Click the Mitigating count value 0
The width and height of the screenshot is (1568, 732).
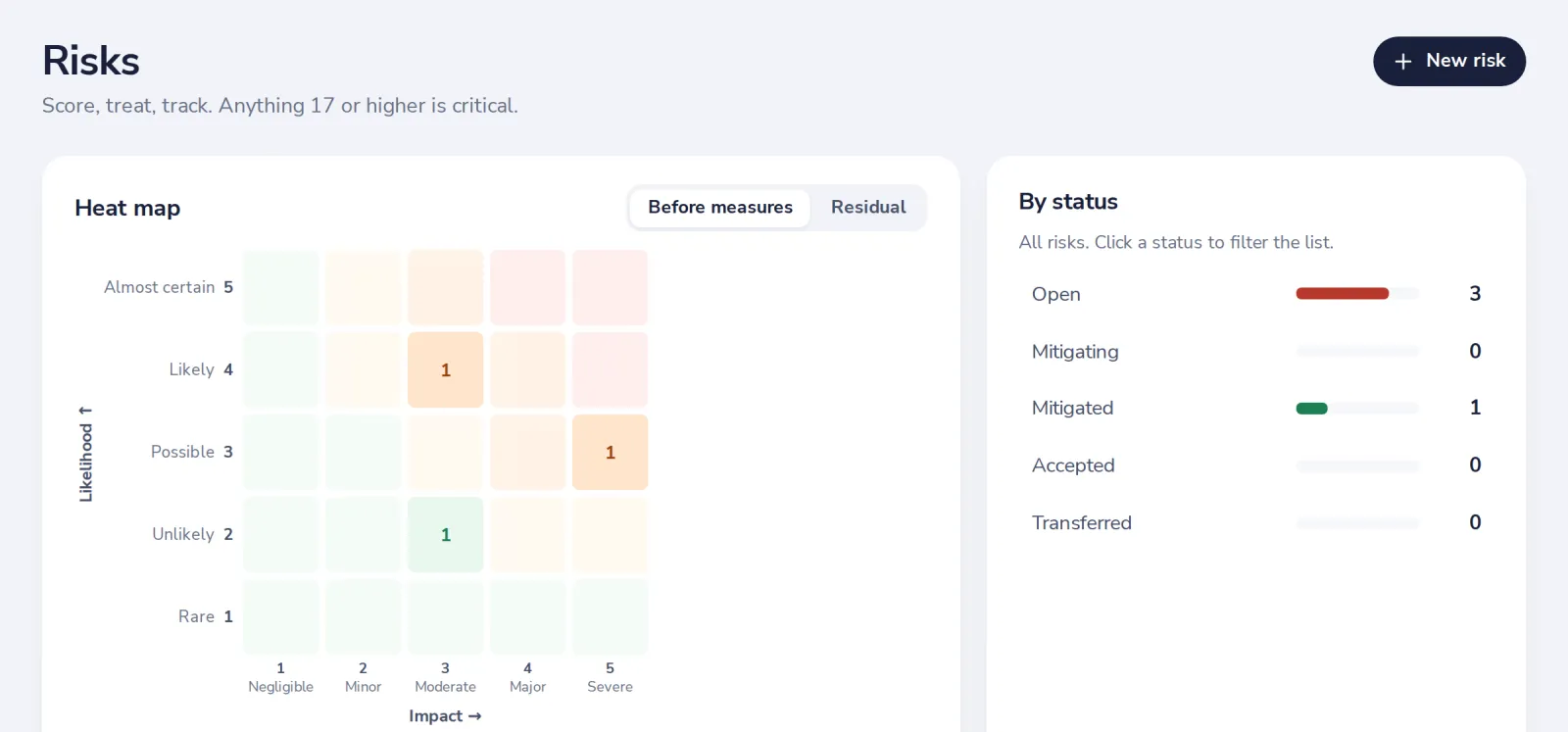pyautogui.click(x=1475, y=351)
